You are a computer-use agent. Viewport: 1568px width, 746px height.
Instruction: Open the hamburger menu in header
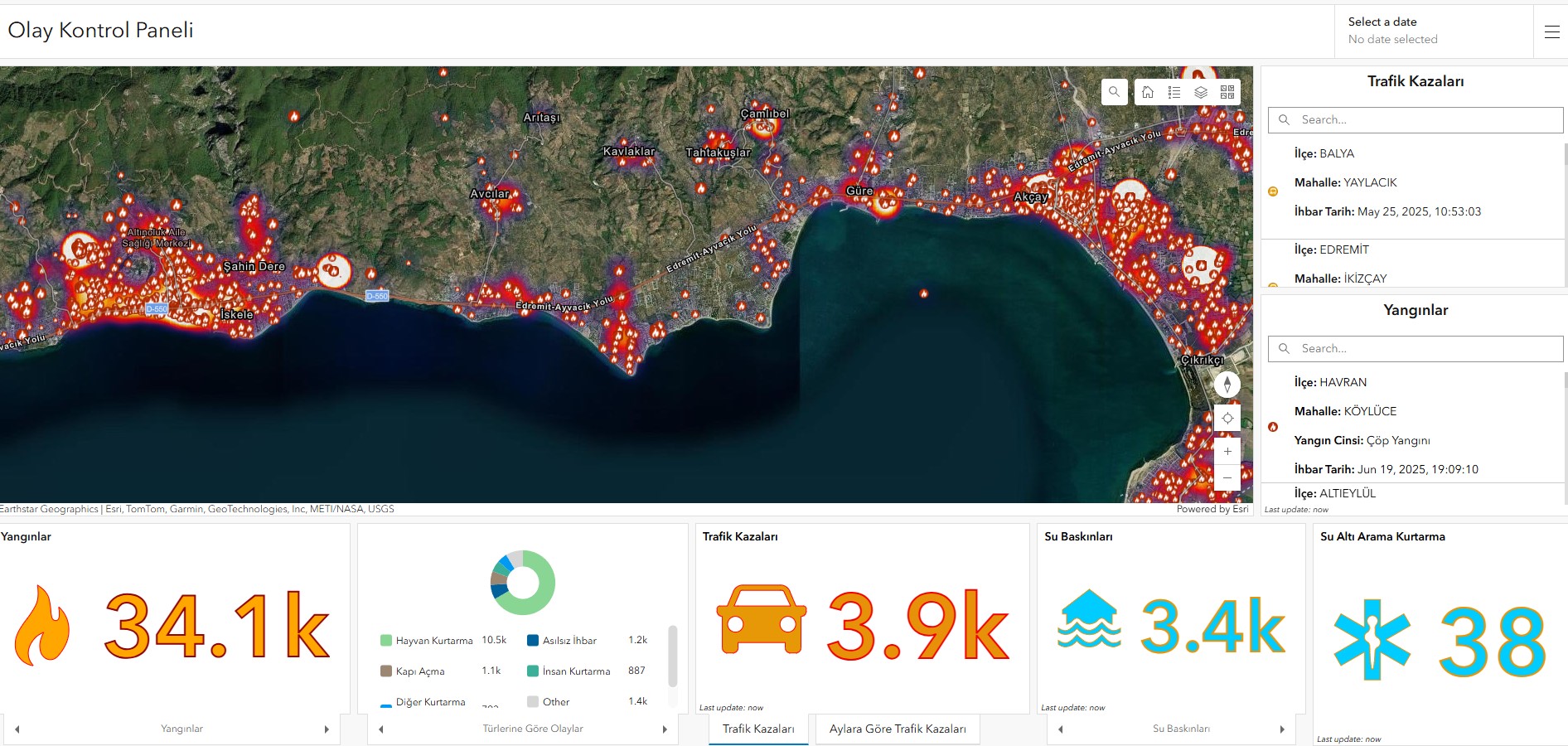pyautogui.click(x=1551, y=31)
